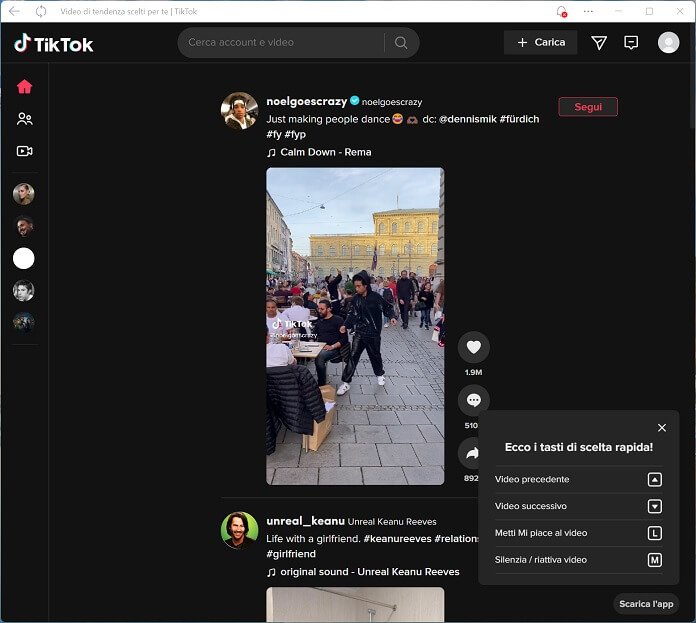Click the blocked notifications bell icon in title bar

pos(562,12)
